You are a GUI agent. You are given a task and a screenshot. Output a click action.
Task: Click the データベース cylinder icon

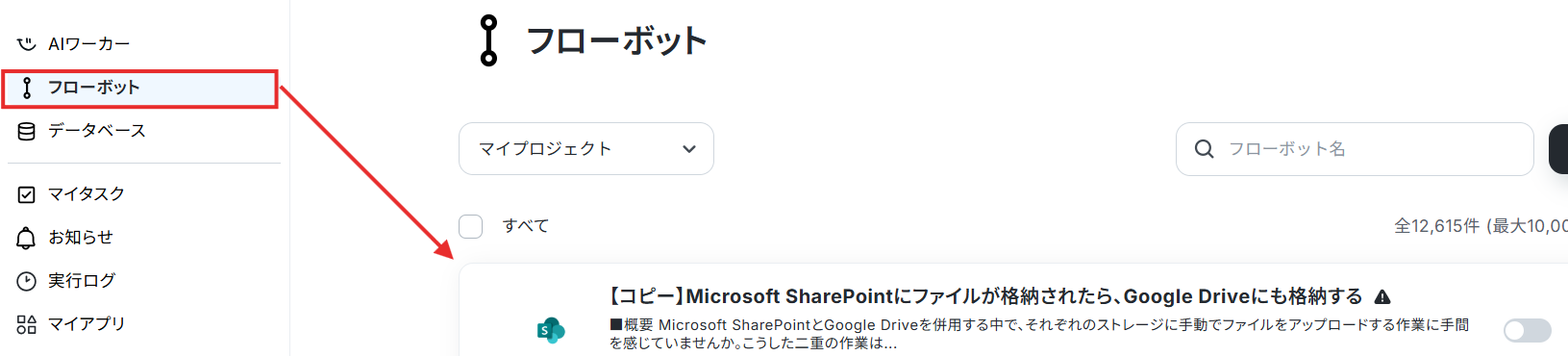tap(27, 131)
